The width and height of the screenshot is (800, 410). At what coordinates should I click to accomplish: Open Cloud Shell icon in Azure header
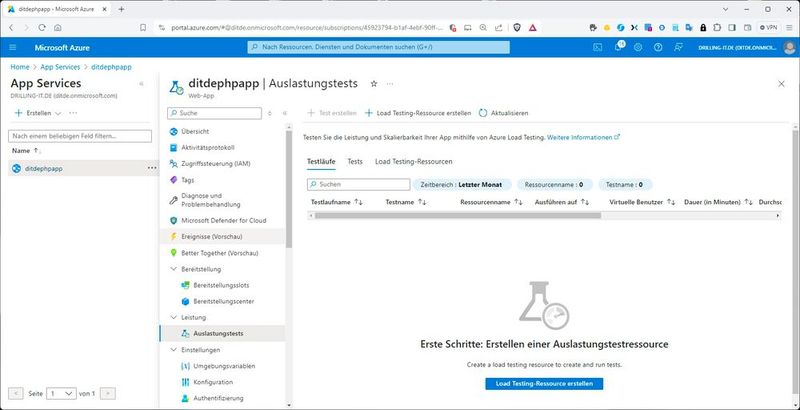click(597, 47)
